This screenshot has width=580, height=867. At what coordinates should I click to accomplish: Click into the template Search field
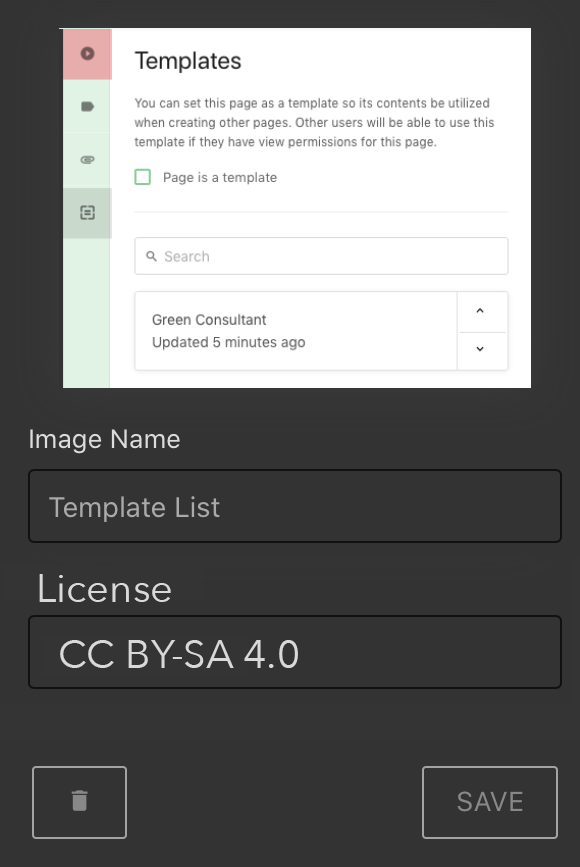pos(320,256)
